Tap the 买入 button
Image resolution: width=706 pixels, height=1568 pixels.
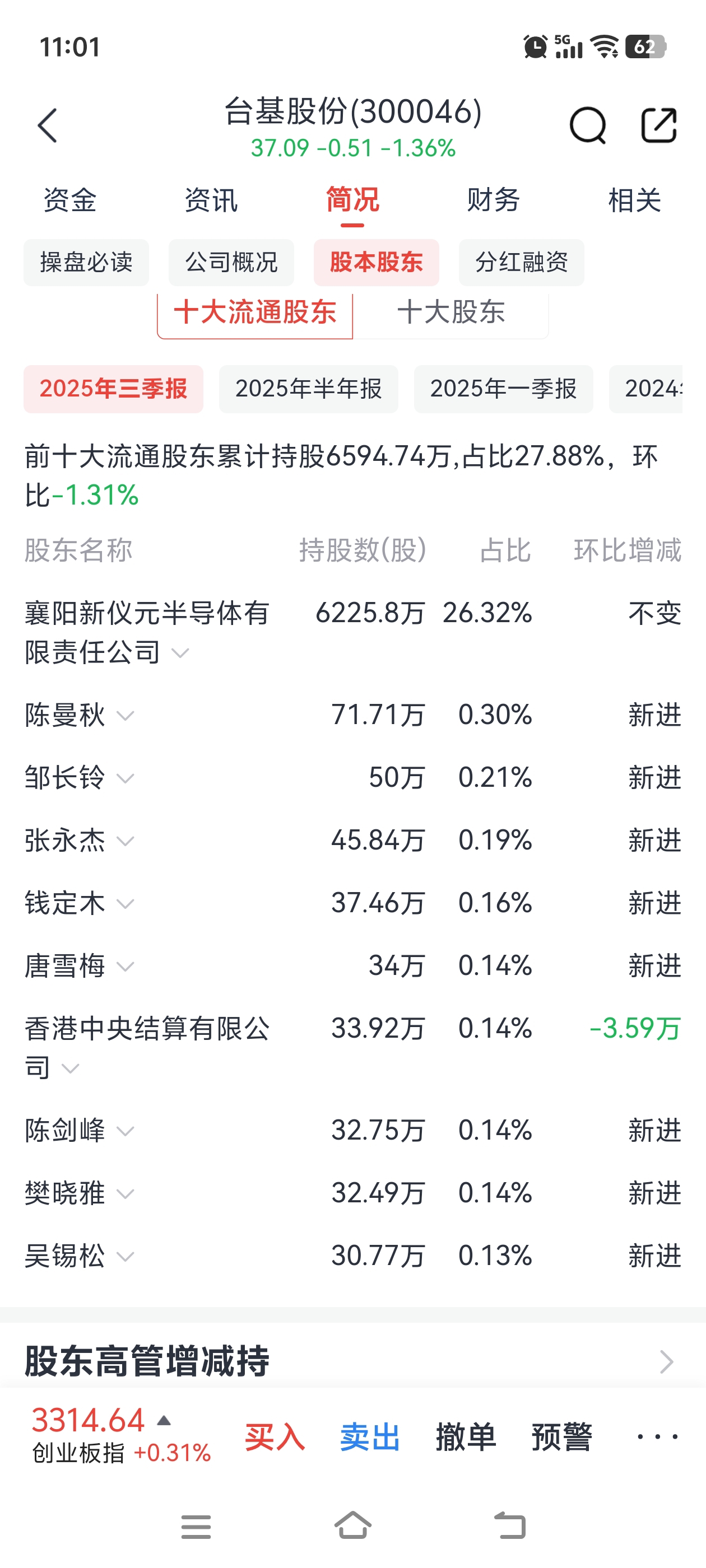point(275,1437)
